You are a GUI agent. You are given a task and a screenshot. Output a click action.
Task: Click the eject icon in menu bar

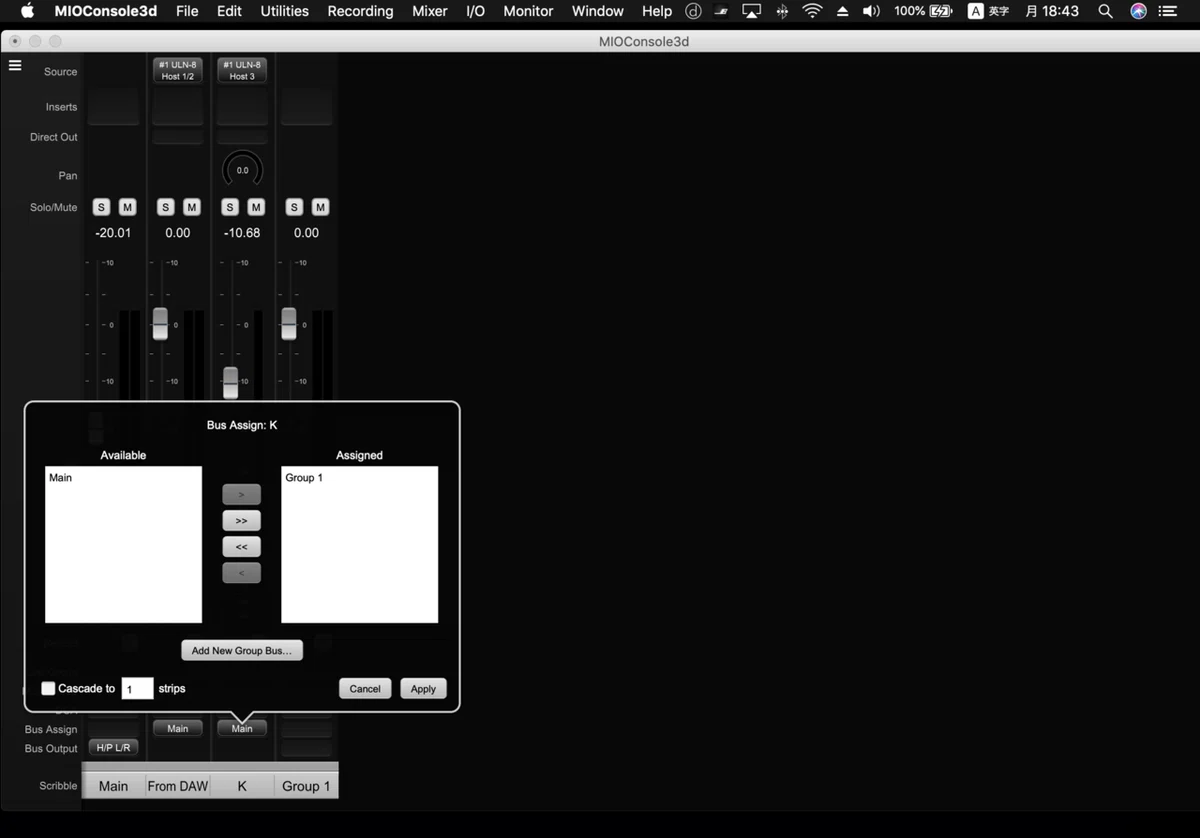click(x=842, y=11)
